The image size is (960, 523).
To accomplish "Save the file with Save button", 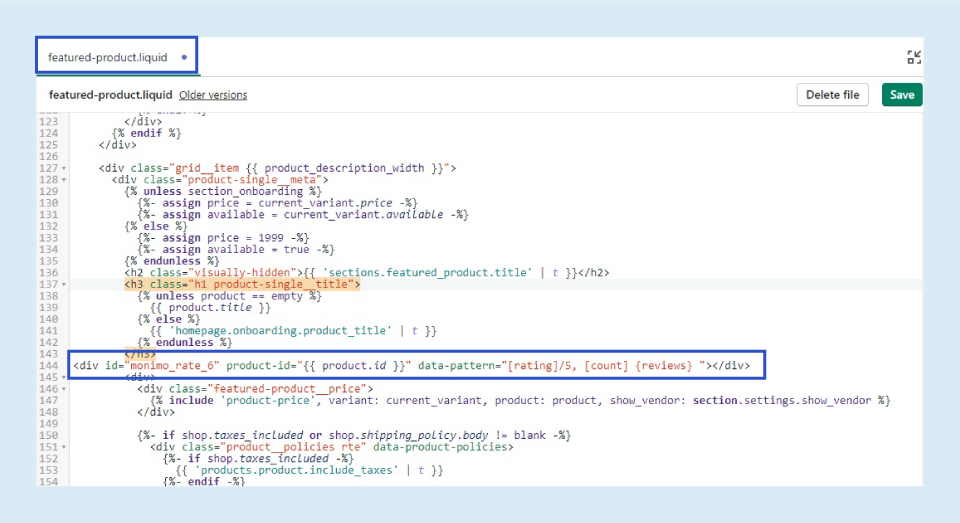I will [x=901, y=95].
